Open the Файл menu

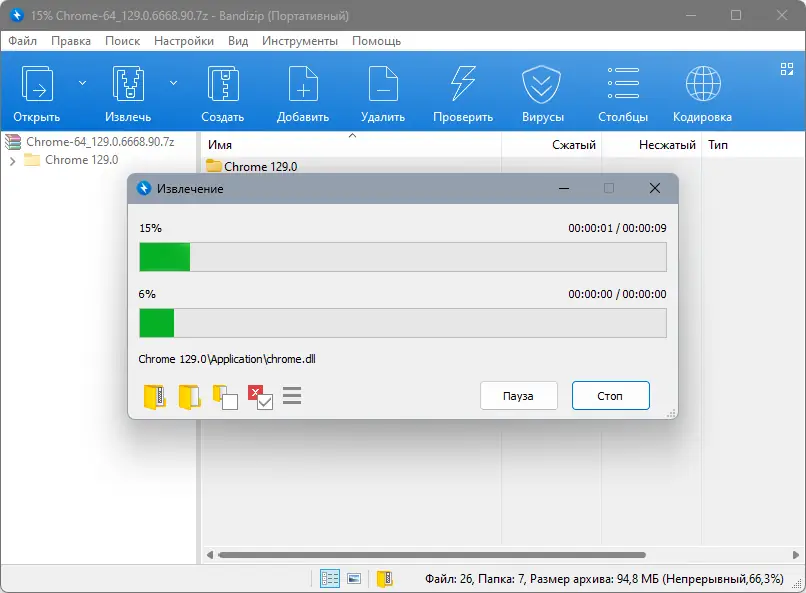coord(23,41)
